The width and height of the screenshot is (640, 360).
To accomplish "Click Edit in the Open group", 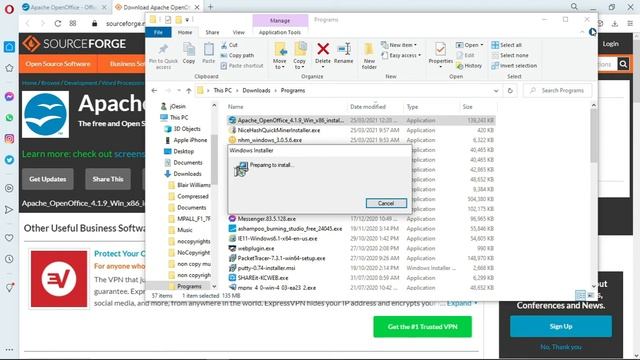I will (x=465, y=55).
